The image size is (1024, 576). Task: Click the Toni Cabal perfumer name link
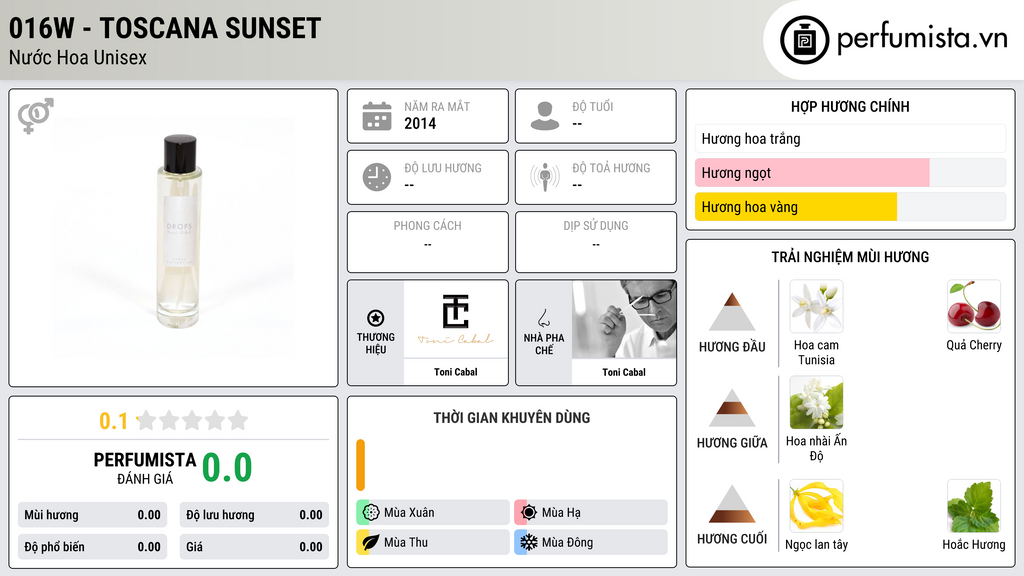(x=624, y=372)
